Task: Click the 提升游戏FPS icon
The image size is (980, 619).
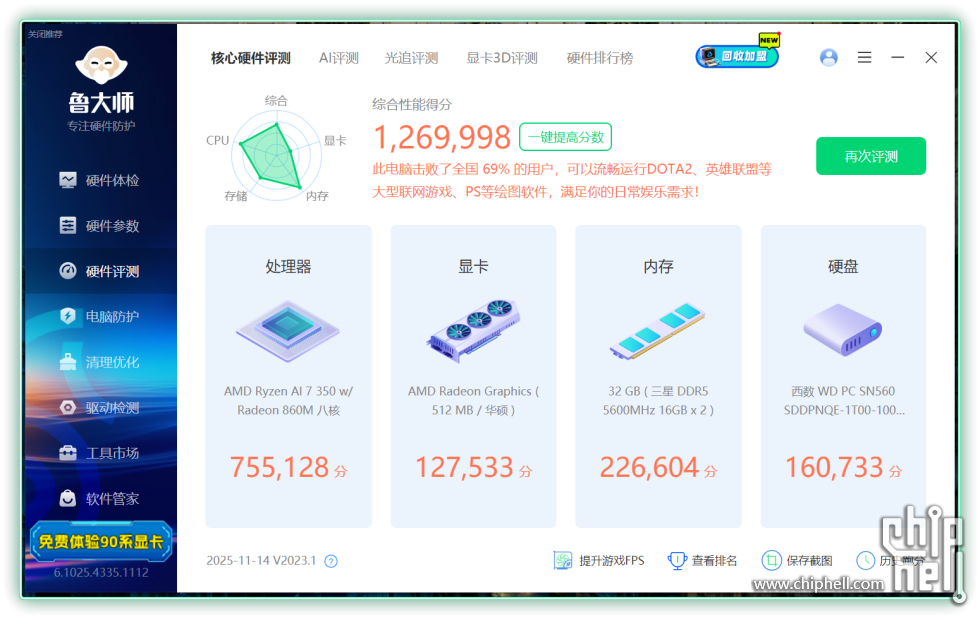Action: click(x=563, y=561)
